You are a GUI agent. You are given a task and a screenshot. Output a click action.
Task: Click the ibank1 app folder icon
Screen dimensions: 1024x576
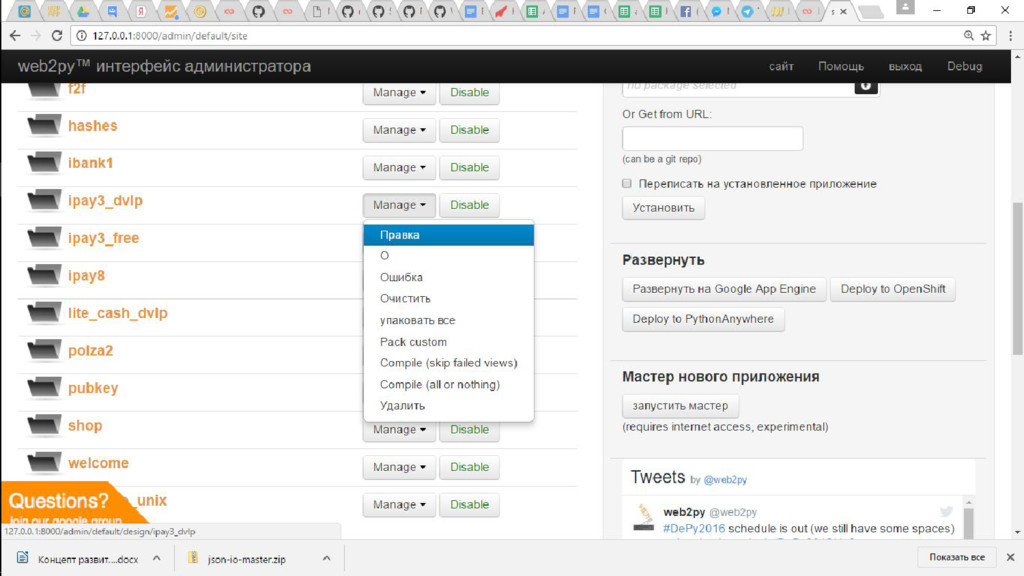44,163
